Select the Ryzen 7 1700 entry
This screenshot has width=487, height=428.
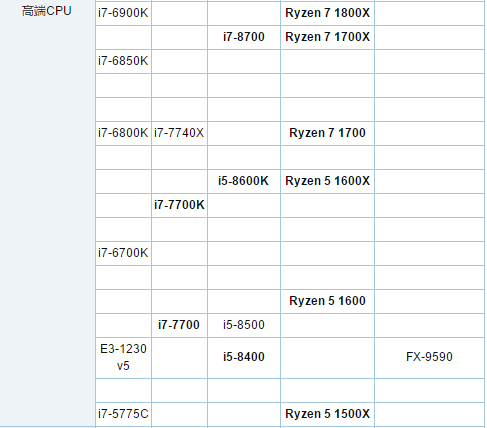tap(327, 133)
